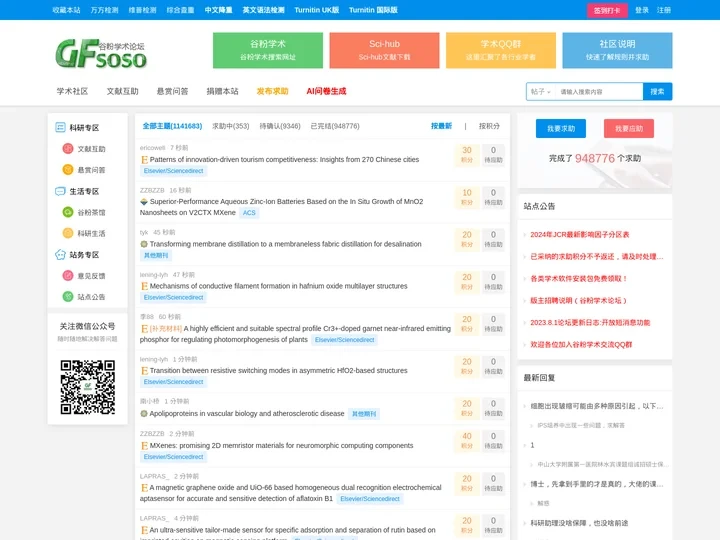This screenshot has height=540, width=720.
Task: Open AI问卷生成 nav item
Action: (326, 91)
